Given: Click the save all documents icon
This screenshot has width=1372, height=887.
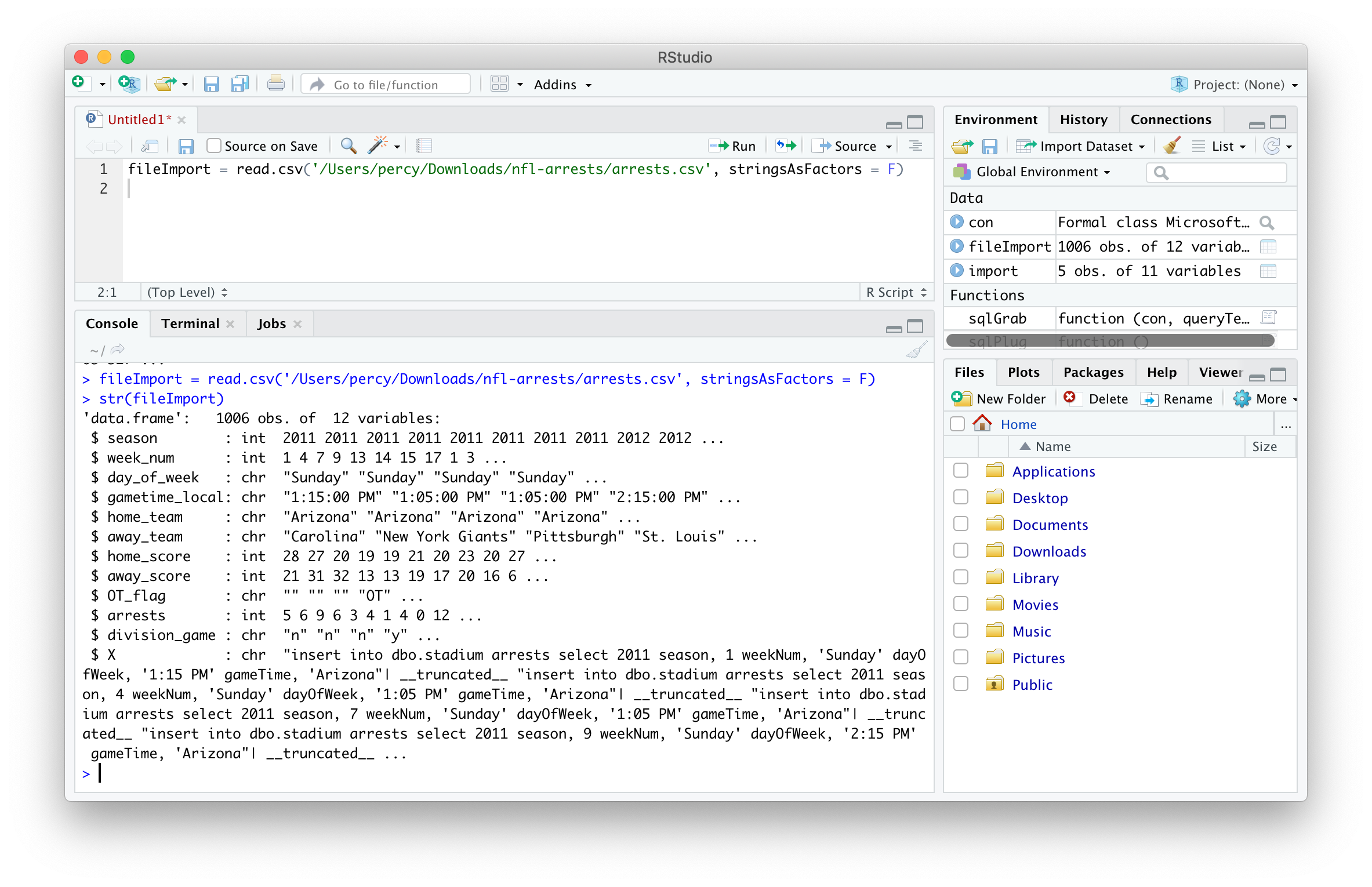Looking at the screenshot, I should click(239, 85).
